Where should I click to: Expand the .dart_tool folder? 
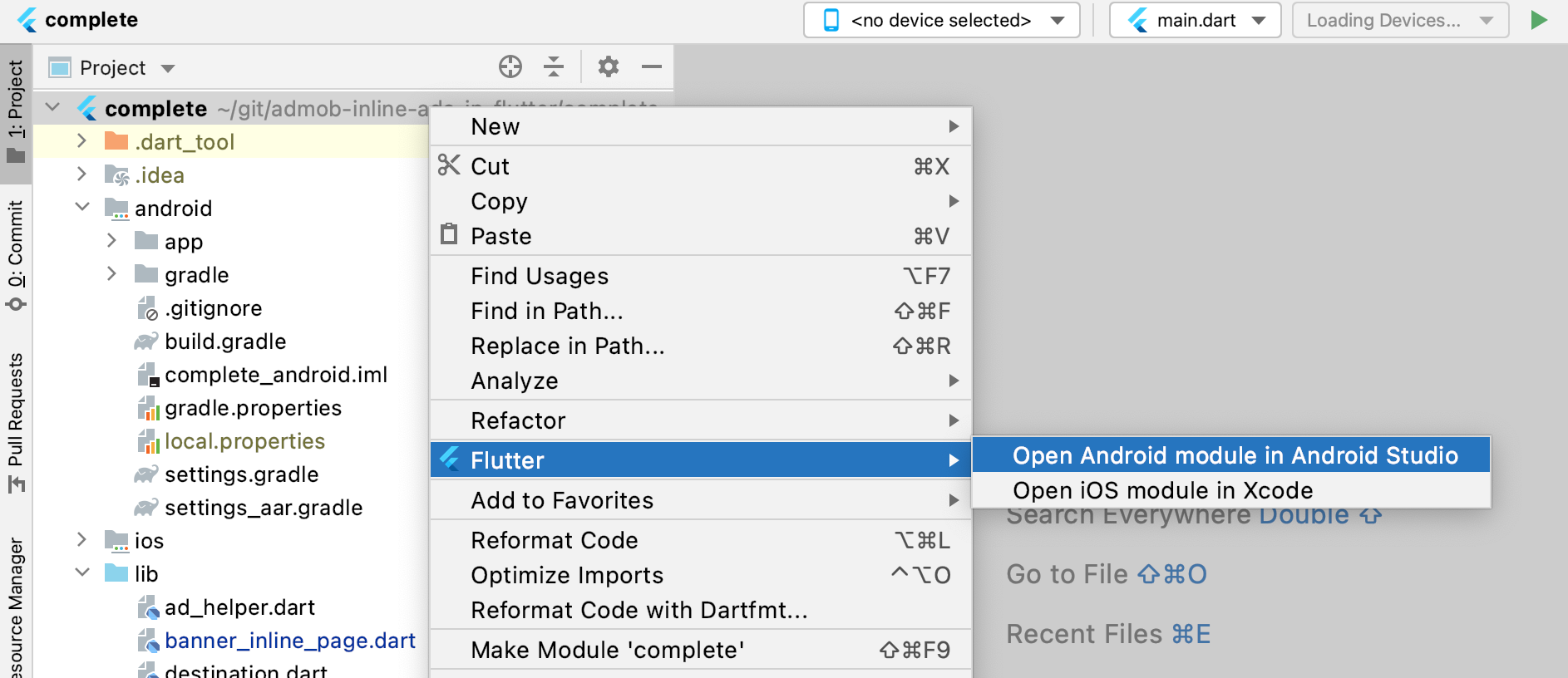tap(81, 140)
